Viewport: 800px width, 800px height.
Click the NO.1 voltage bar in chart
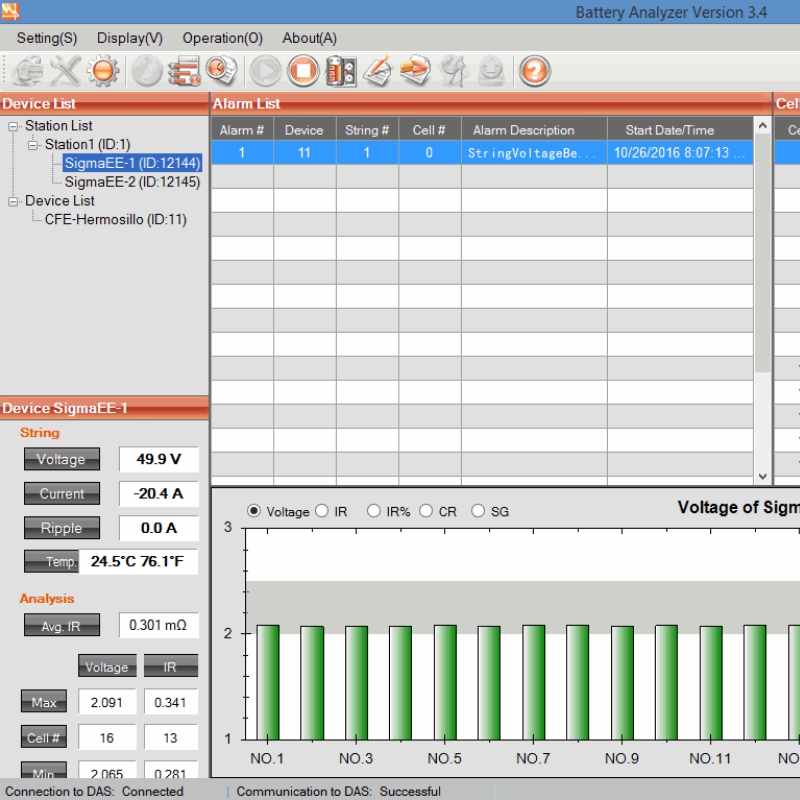coord(268,682)
